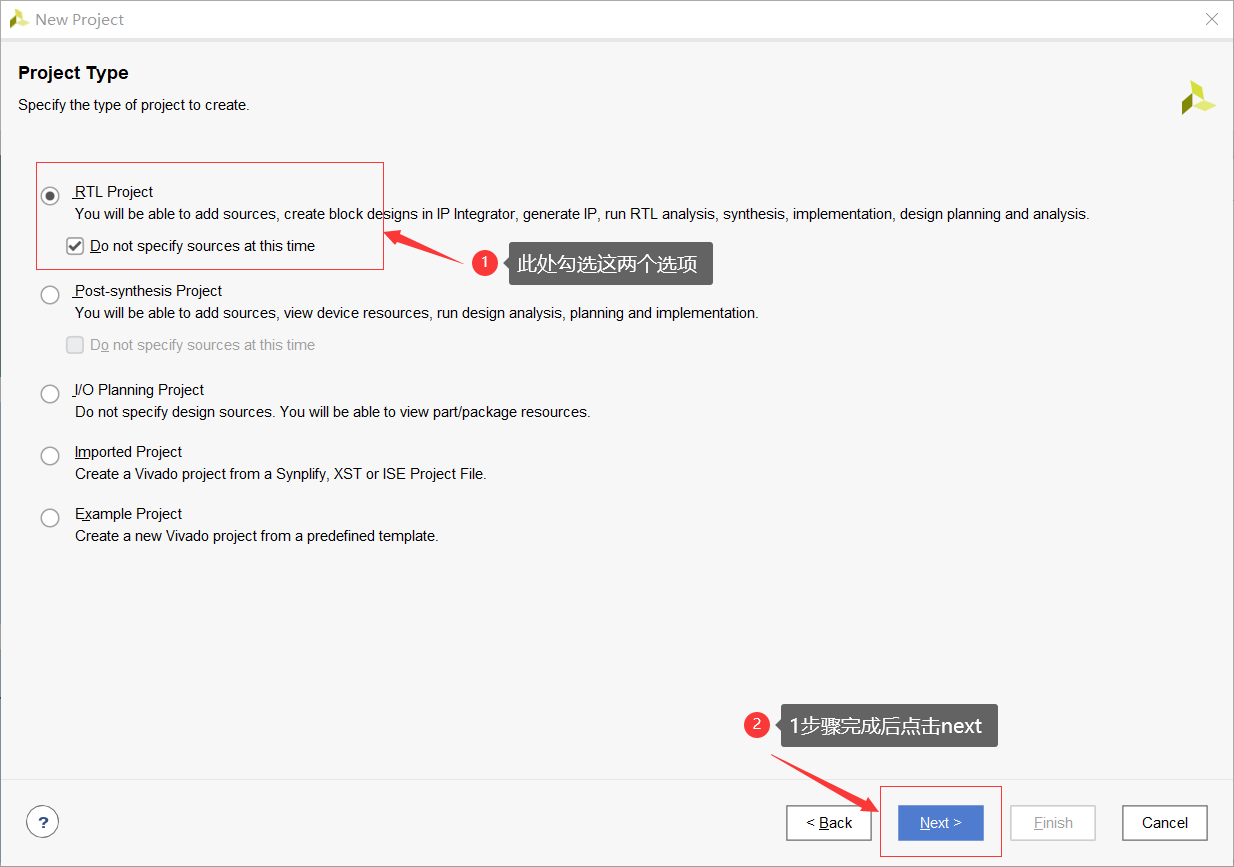Screen dimensions: 1234x867
Task: Click the 'Post-synthesis Project' label text
Action: click(148, 291)
